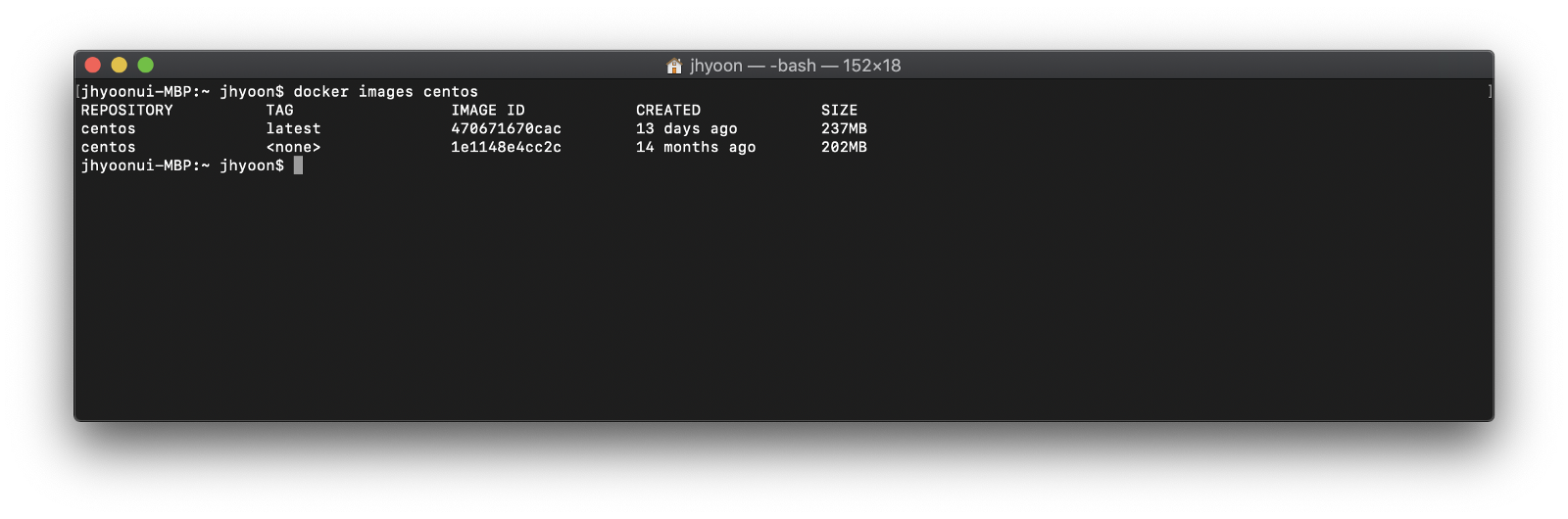Click image ID 470671670cac
The height and width of the screenshot is (519, 1568).
click(507, 128)
